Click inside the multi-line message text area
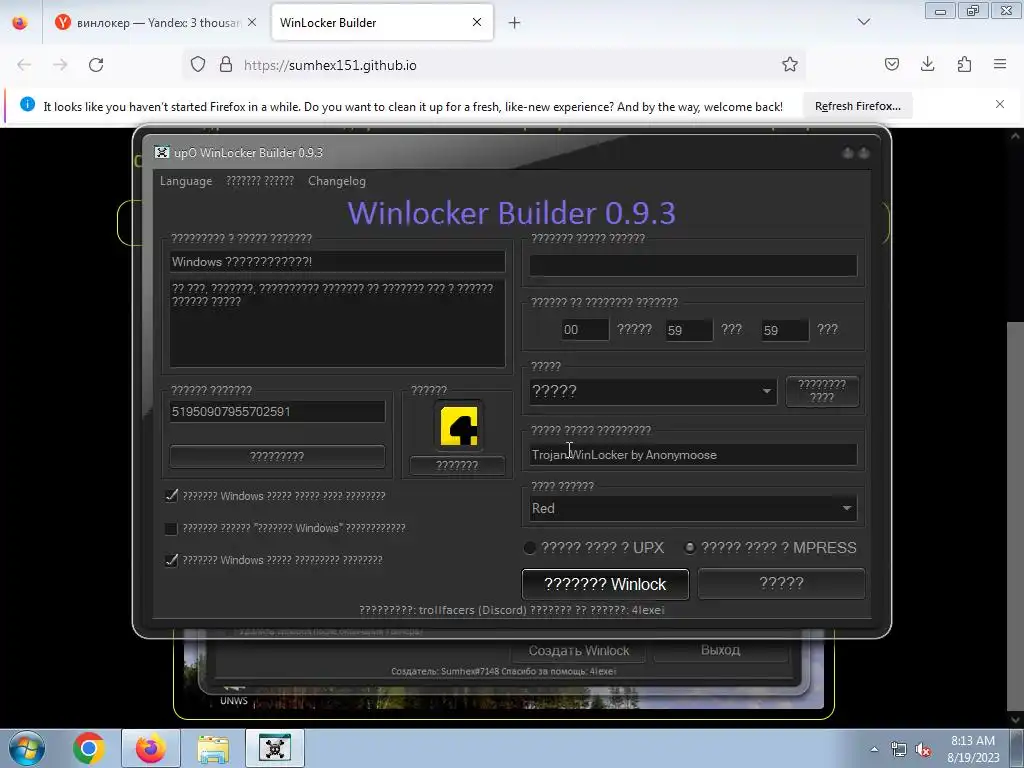The height and width of the screenshot is (768, 1024). pyautogui.click(x=337, y=323)
